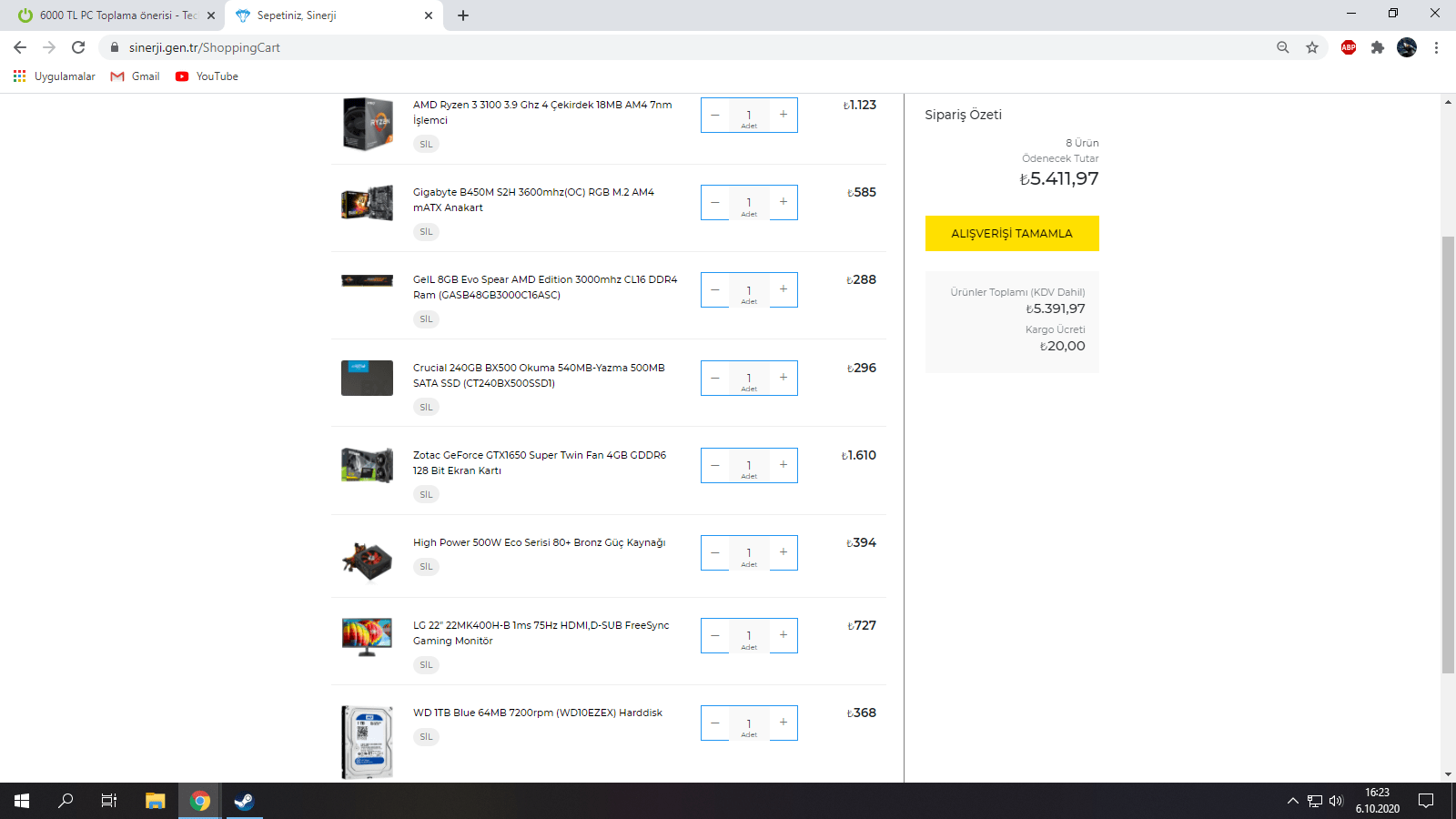Image resolution: width=1456 pixels, height=819 pixels.
Task: Remove High Power 500W with SİL
Action: tap(426, 566)
